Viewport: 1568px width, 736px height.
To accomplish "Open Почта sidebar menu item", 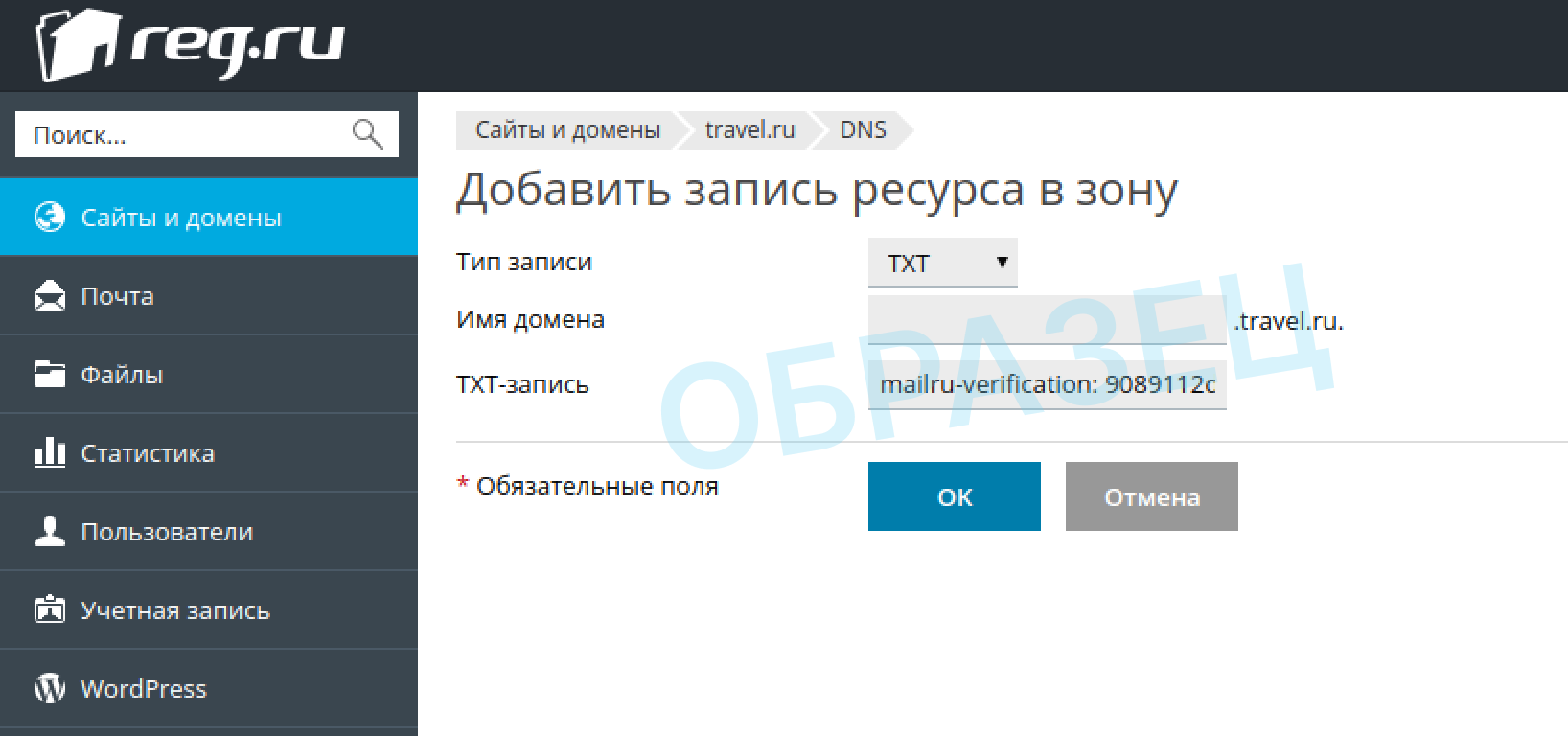I will pos(209,296).
